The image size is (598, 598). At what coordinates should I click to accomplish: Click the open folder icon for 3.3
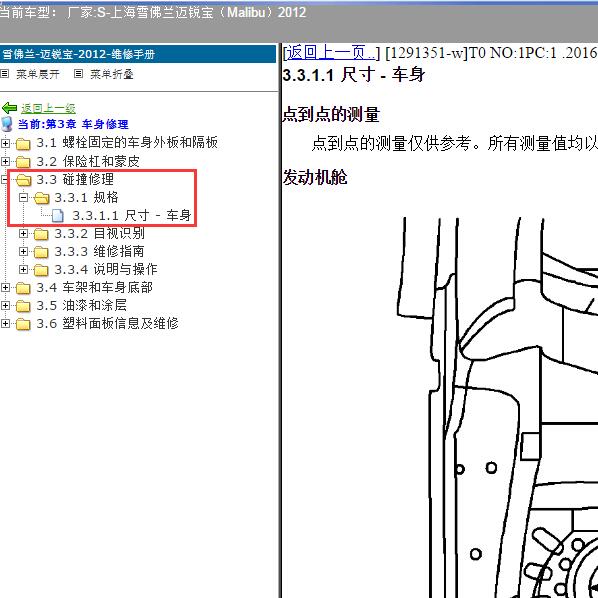point(24,180)
